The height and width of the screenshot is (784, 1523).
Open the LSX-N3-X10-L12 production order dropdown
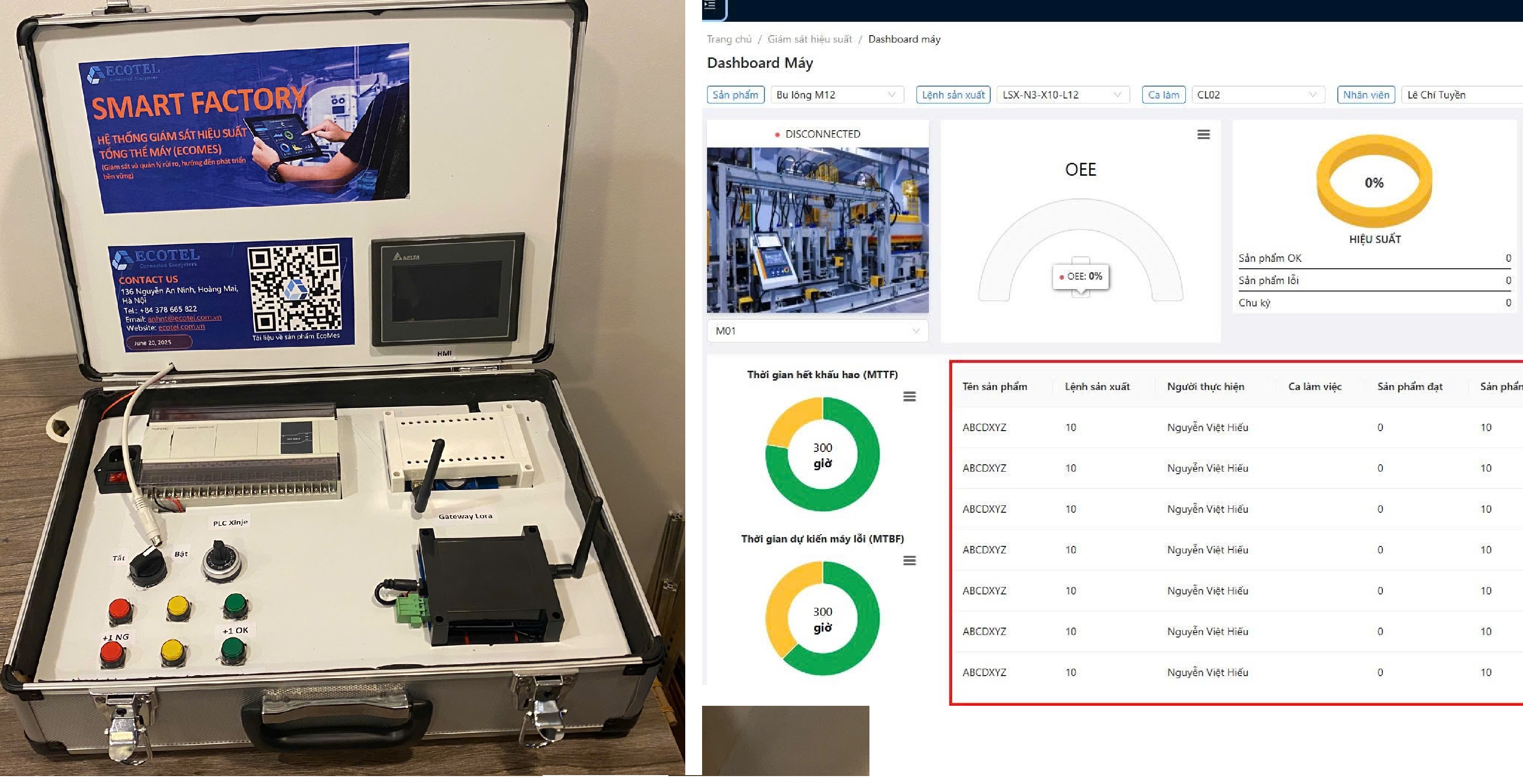point(1062,95)
